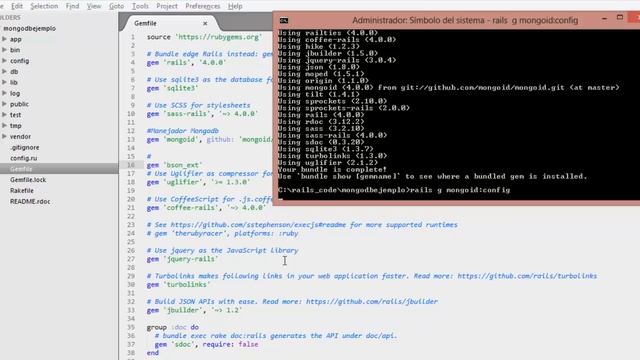Open Rakefile in the sidebar
This screenshot has height=360, width=640.
[22, 191]
